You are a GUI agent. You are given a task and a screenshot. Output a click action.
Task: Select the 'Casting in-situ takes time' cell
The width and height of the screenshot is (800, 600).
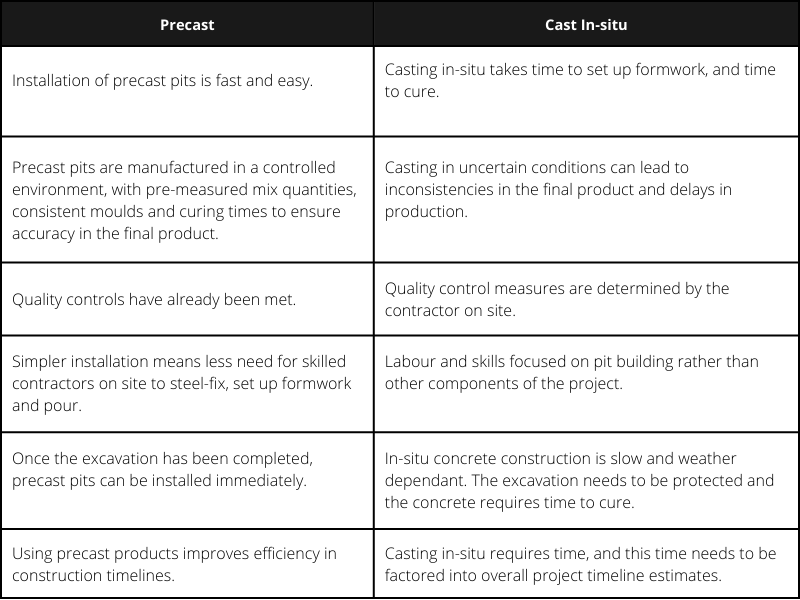pos(586,91)
